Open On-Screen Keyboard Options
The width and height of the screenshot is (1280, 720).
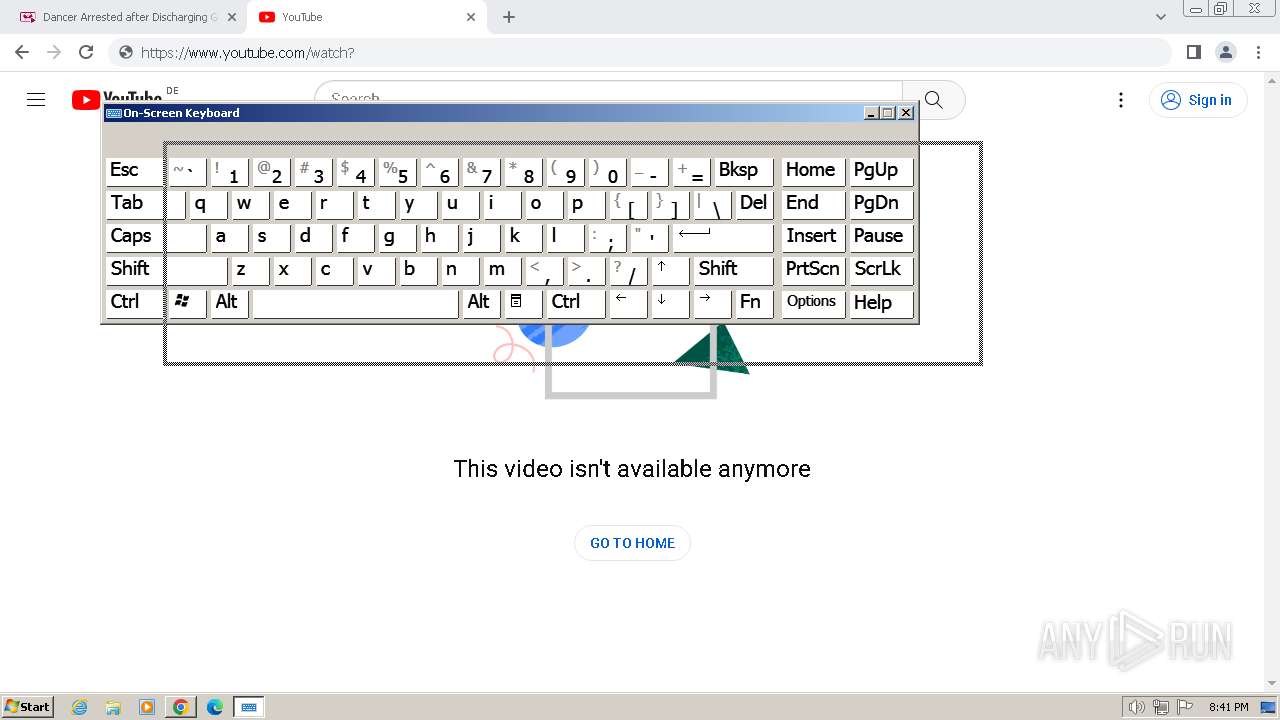(x=813, y=303)
